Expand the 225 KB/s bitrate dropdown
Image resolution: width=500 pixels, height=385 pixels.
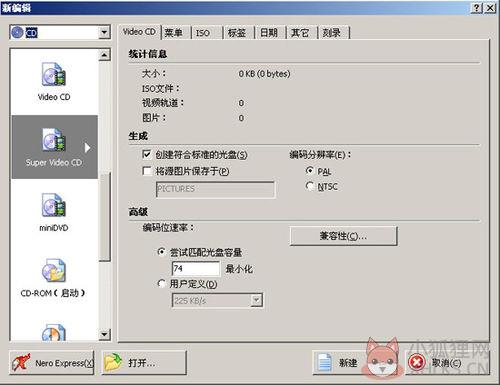256,300
